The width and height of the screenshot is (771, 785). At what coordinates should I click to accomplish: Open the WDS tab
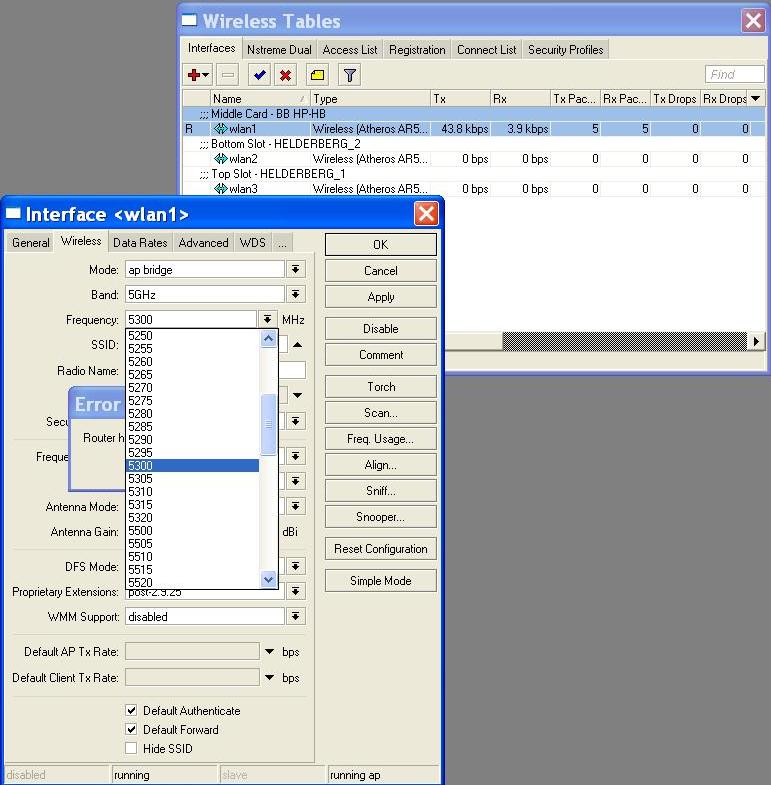point(252,242)
